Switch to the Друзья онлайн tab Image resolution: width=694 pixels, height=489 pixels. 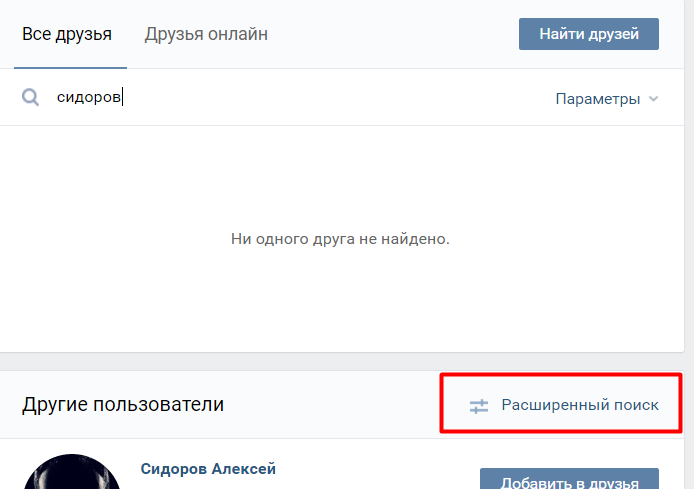pos(206,34)
